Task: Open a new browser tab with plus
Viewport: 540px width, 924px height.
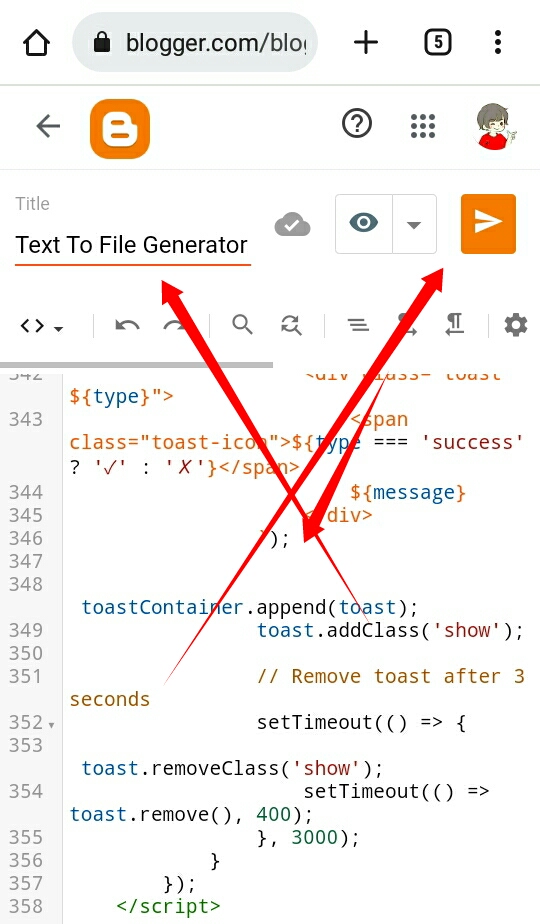Action: 366,42
